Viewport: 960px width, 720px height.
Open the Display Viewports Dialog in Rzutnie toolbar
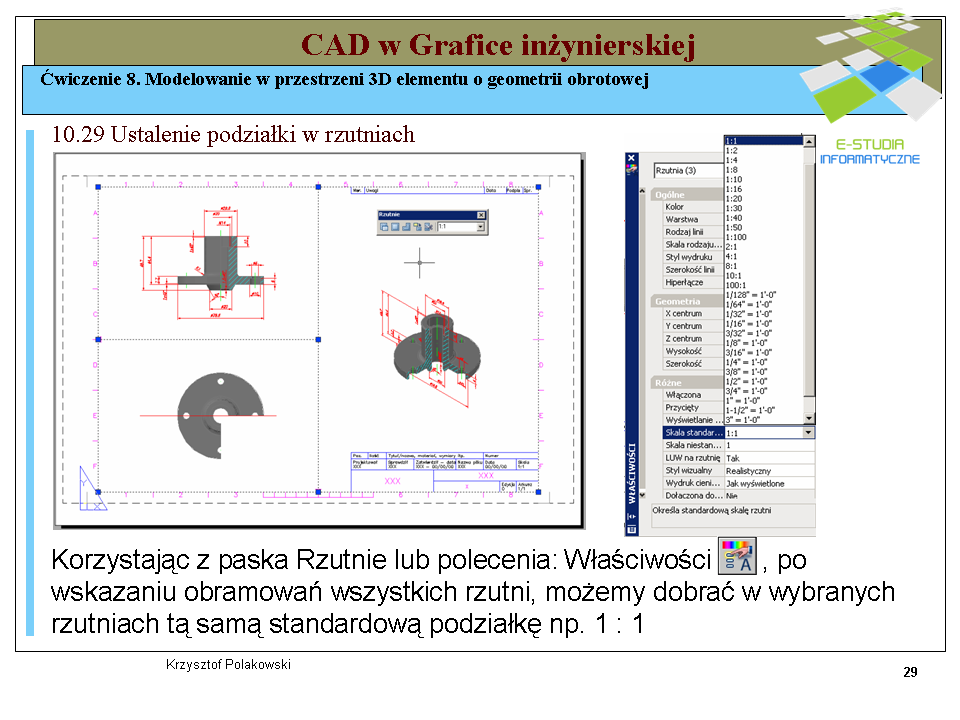[x=384, y=227]
